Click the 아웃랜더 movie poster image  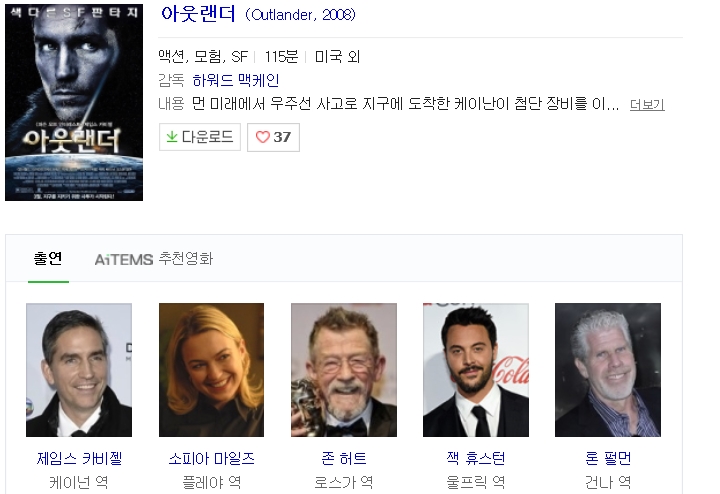click(x=74, y=100)
